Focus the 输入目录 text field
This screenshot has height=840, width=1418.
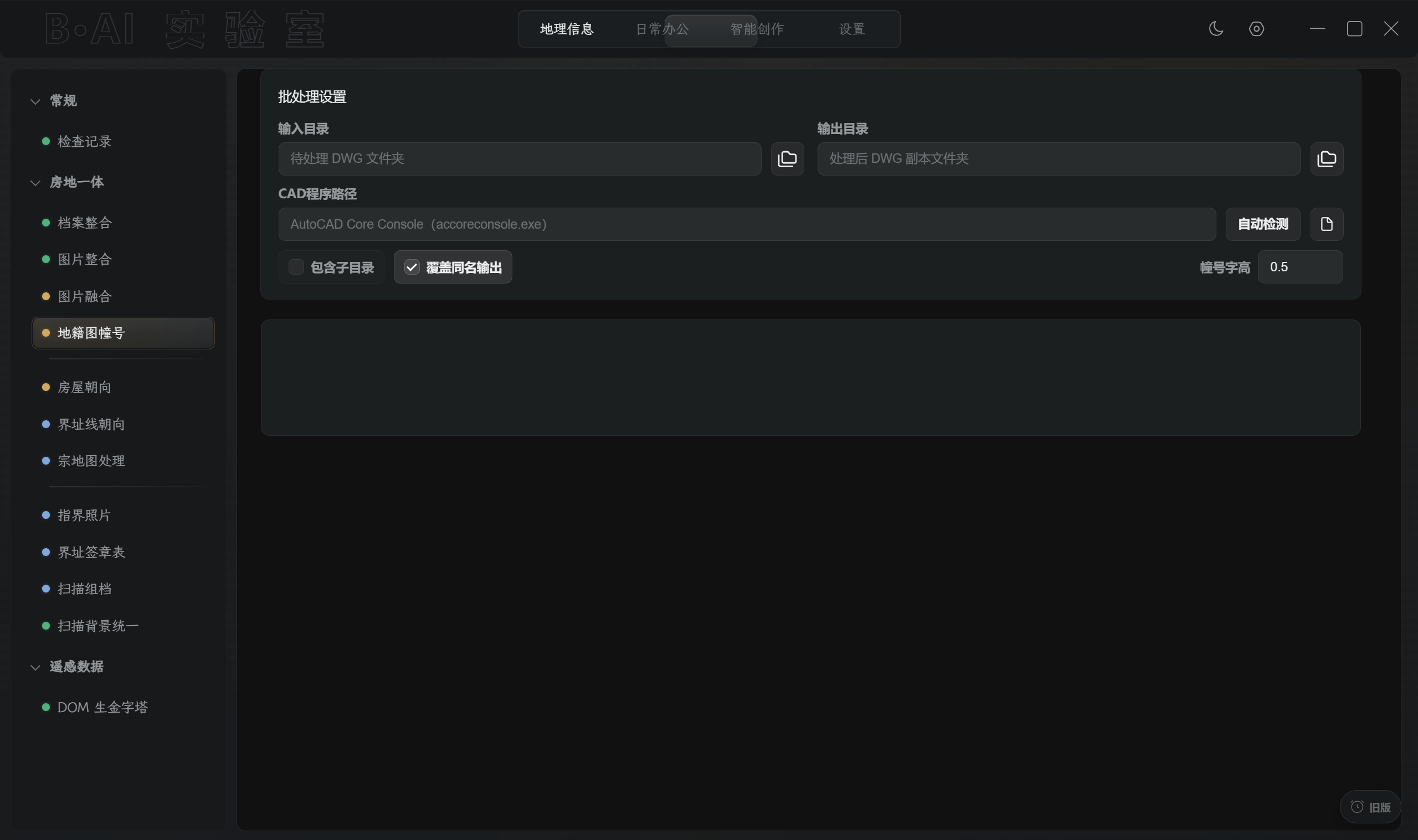519,159
